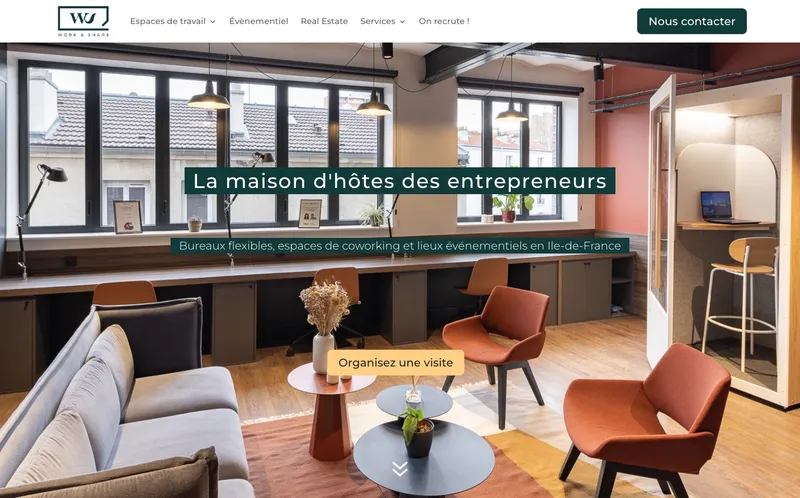Click the Nous contacter button
Screen dimensions: 800x498
692,21
